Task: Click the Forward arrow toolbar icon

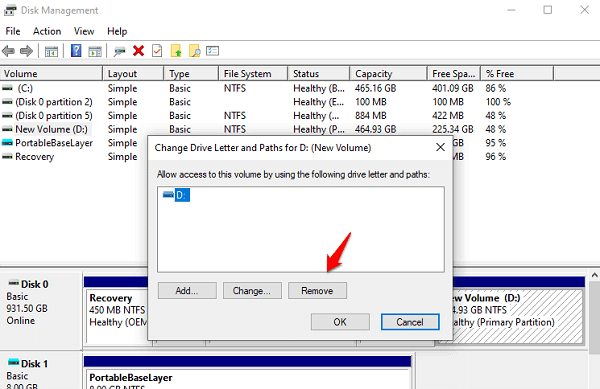Action: [26, 51]
